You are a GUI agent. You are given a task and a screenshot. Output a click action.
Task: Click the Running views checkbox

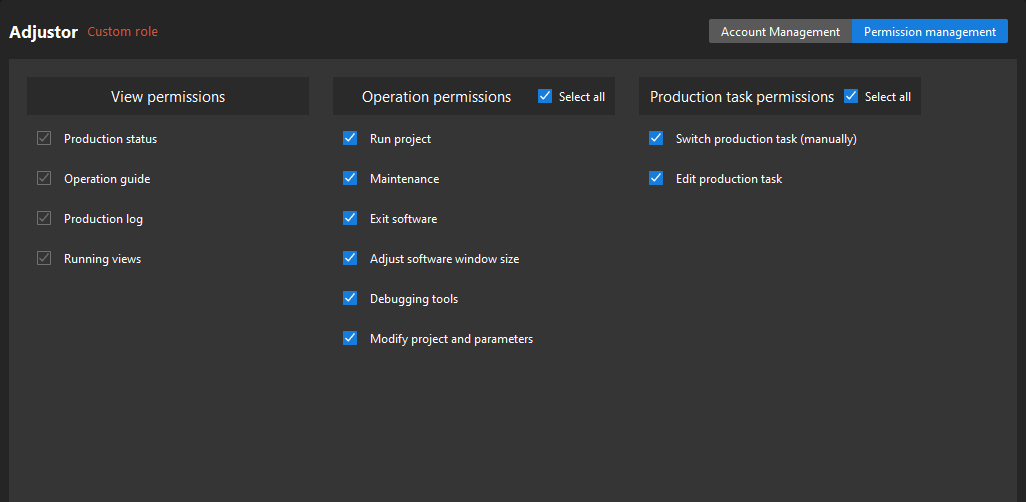(x=44, y=259)
